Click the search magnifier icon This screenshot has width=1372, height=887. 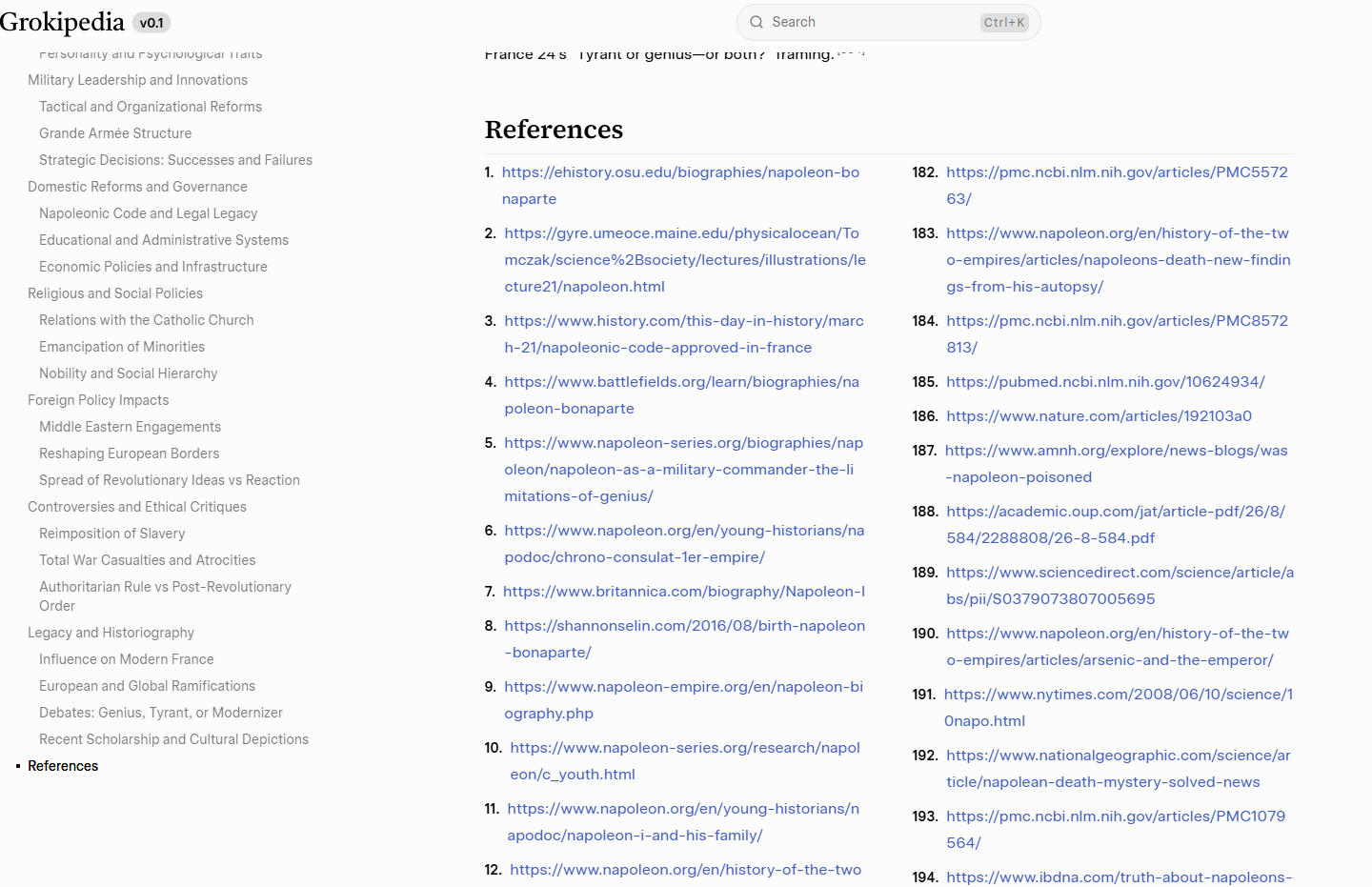point(757,22)
